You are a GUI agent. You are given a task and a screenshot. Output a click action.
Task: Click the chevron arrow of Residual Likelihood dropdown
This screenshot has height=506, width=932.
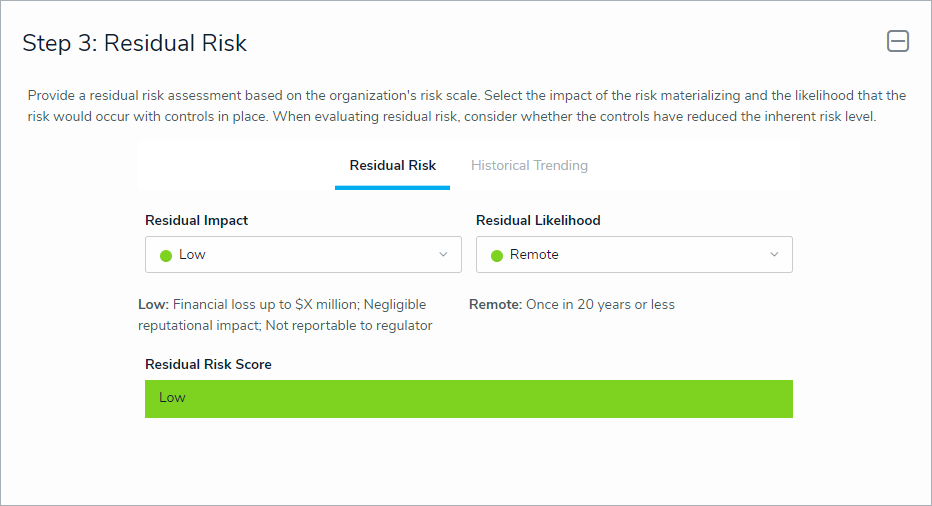[774, 255]
